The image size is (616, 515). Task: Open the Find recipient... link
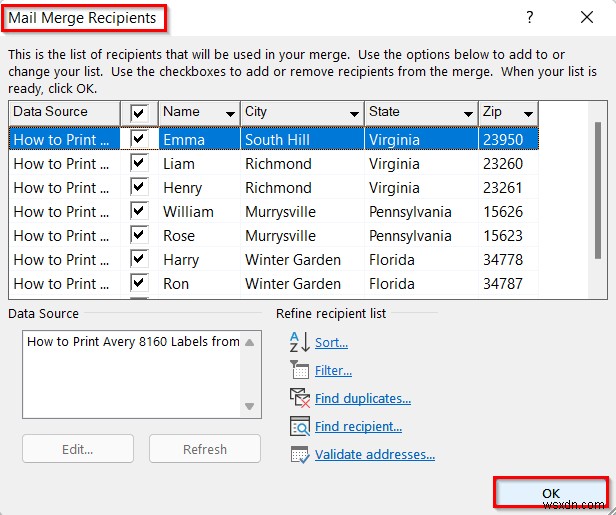pyautogui.click(x=358, y=427)
